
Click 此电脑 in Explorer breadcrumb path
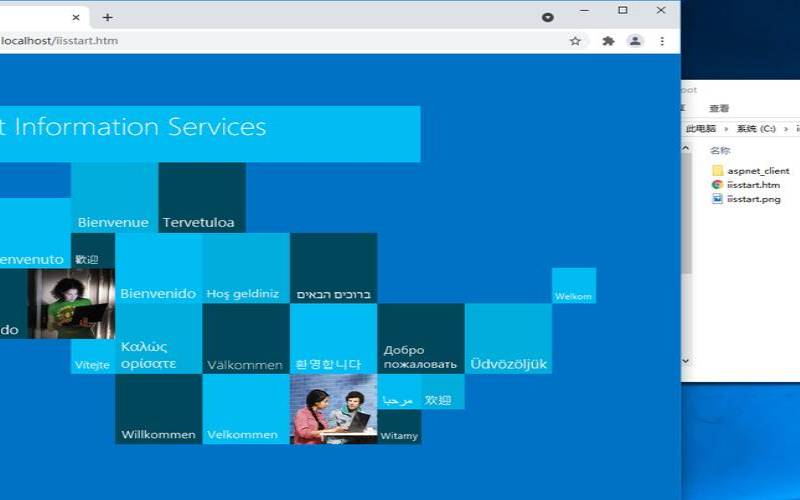(x=701, y=129)
